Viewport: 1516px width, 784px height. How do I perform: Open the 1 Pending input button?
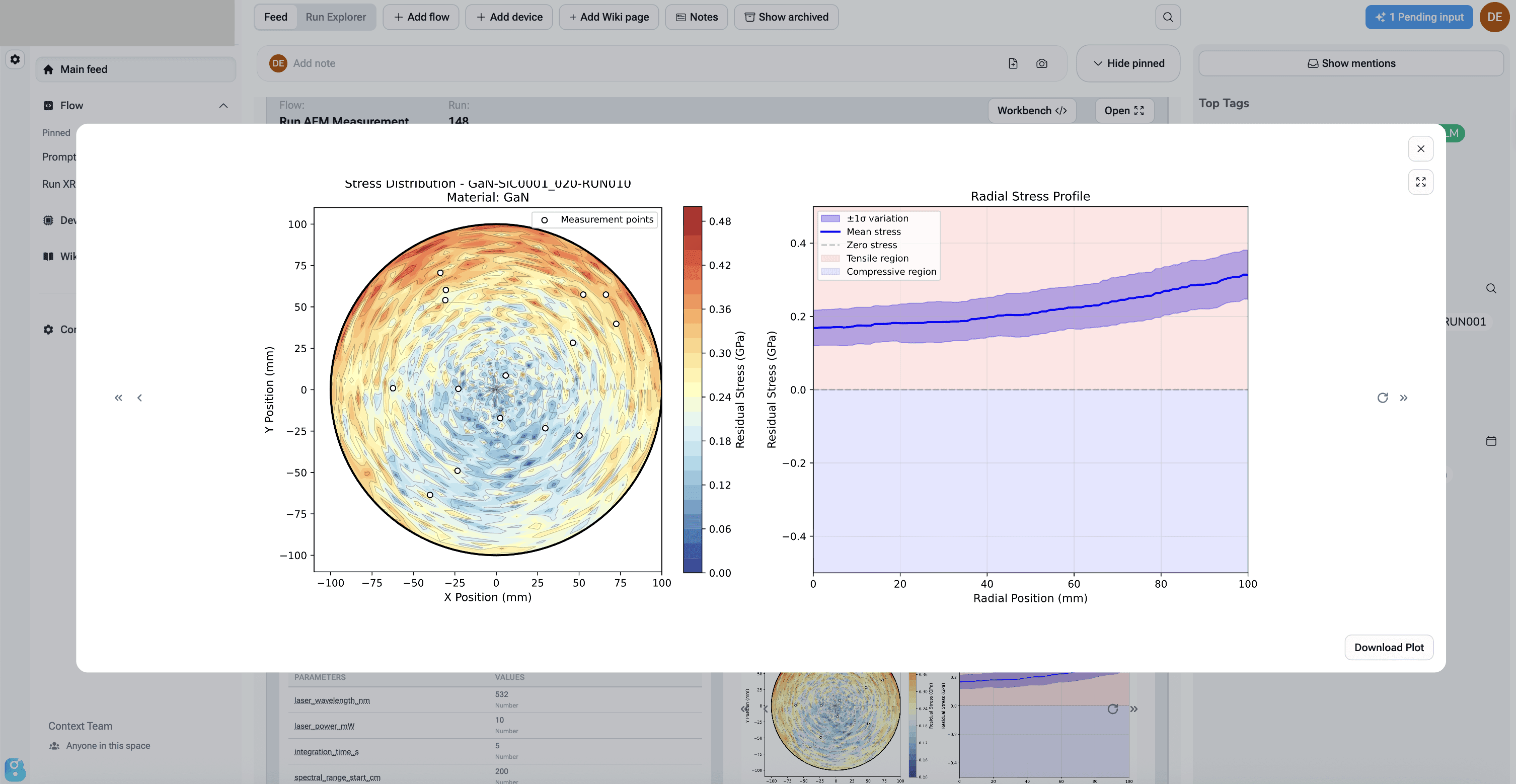pos(1418,17)
